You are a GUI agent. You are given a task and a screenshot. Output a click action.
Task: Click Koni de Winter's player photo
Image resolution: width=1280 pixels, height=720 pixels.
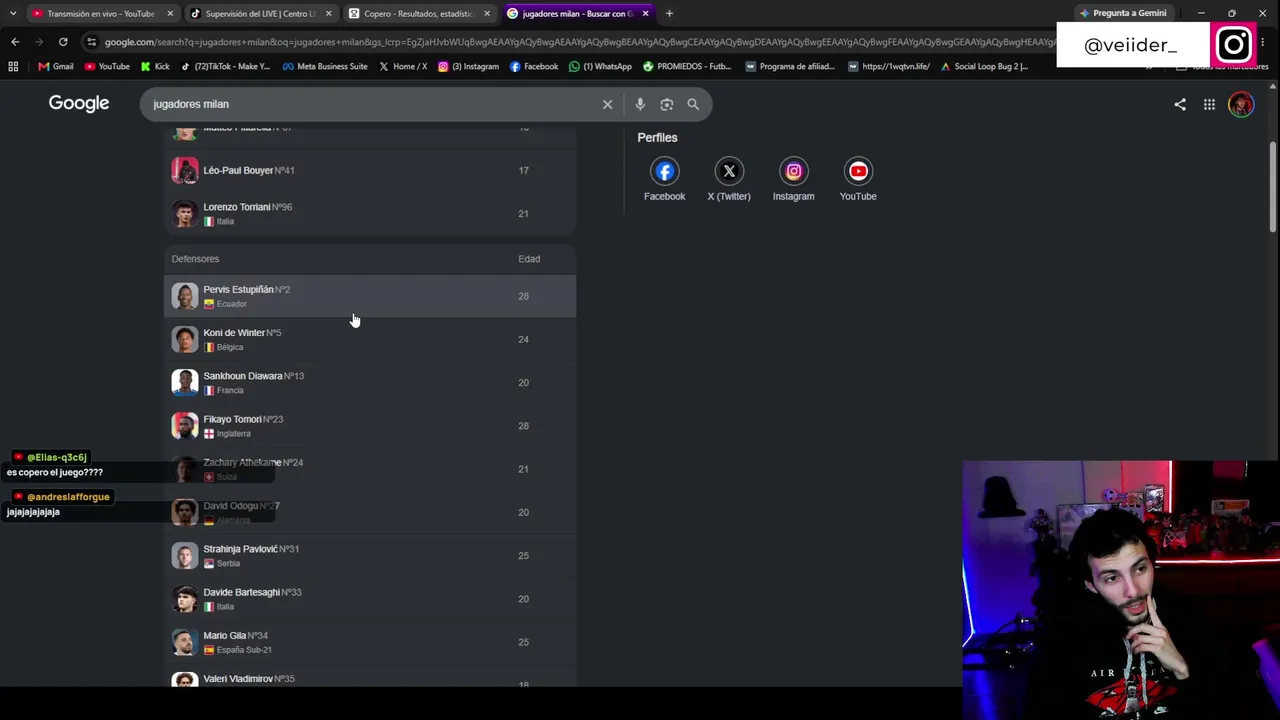click(x=185, y=339)
